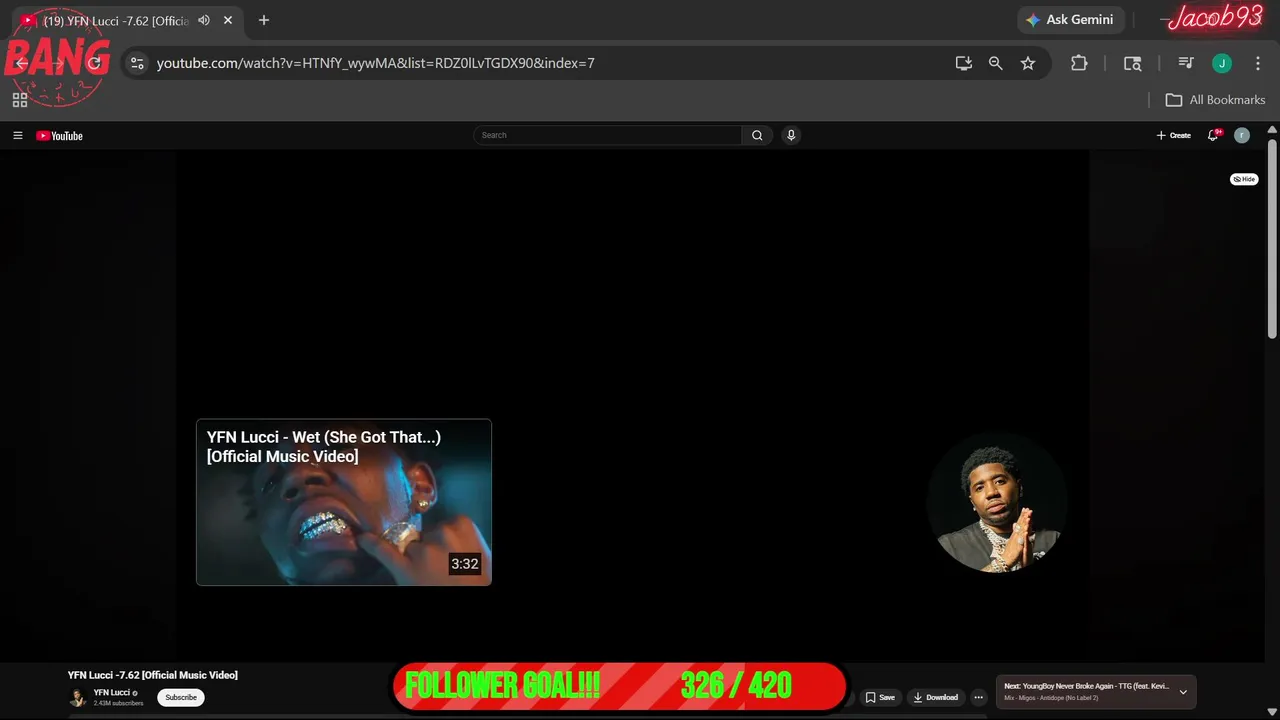Click the video title YFN Lucci -7.62
The image size is (1280, 720).
point(153,675)
